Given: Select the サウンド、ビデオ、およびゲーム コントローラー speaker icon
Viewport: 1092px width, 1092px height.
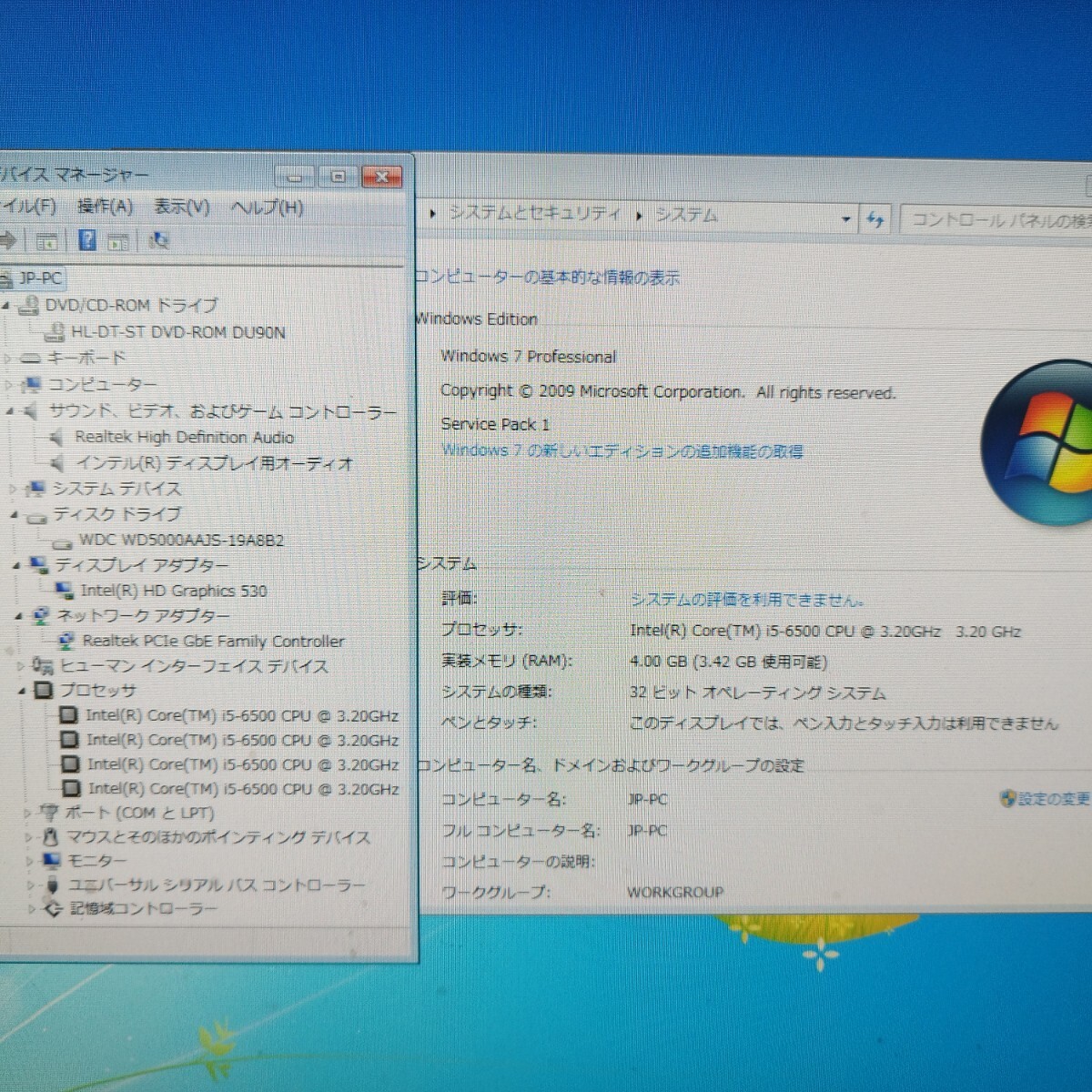Looking at the screenshot, I should point(32,411).
